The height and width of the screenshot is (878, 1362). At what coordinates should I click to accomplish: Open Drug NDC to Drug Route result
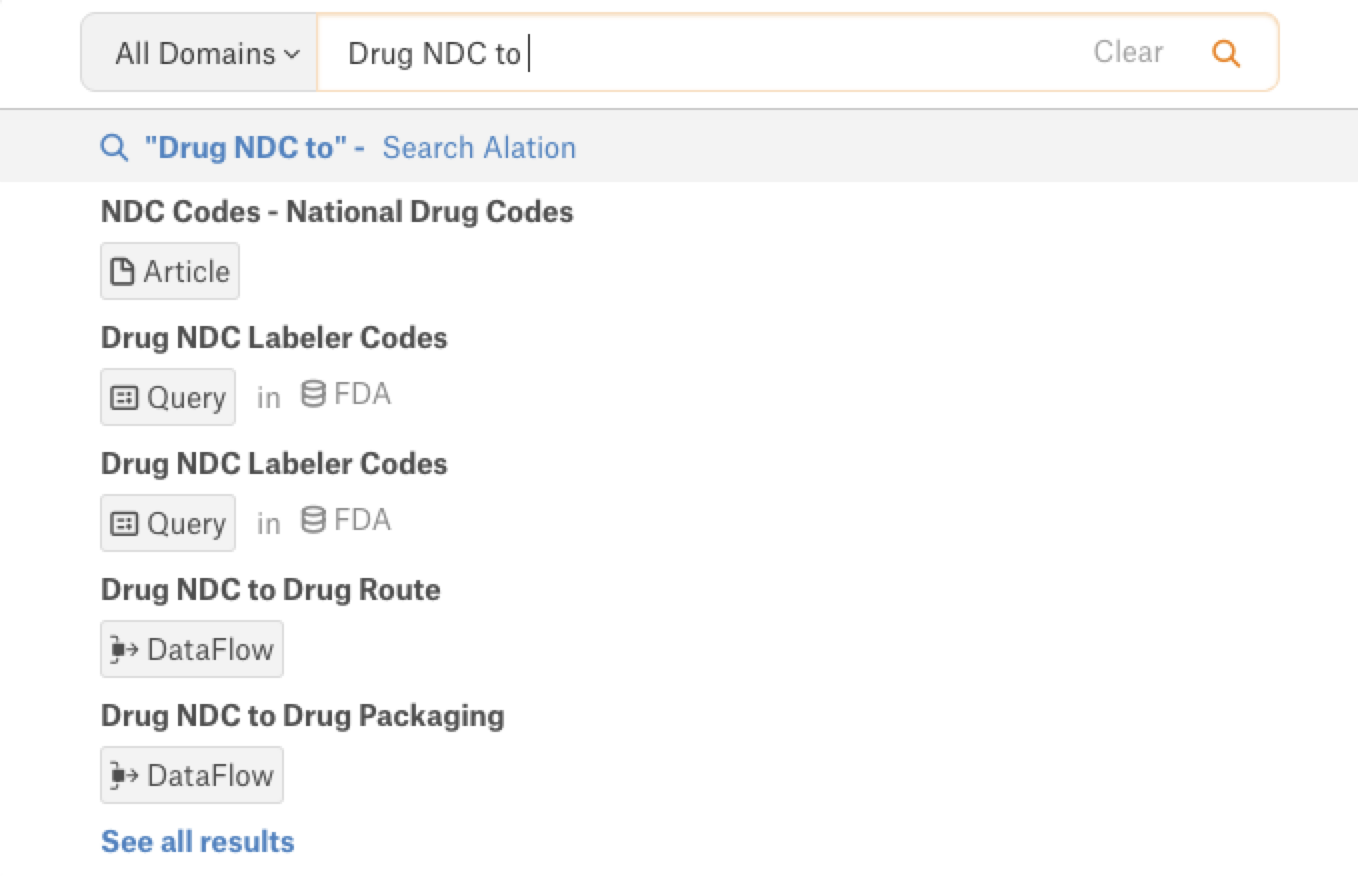(x=271, y=590)
